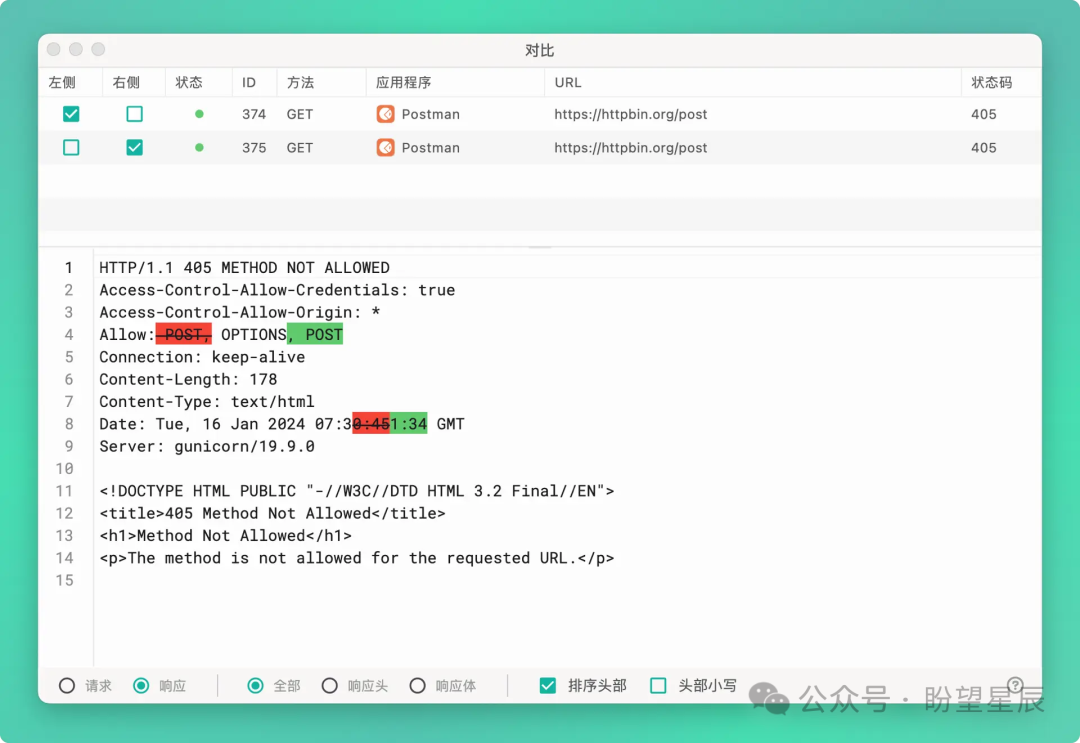Click the 'Content-Type: text/html' line

tap(207, 401)
